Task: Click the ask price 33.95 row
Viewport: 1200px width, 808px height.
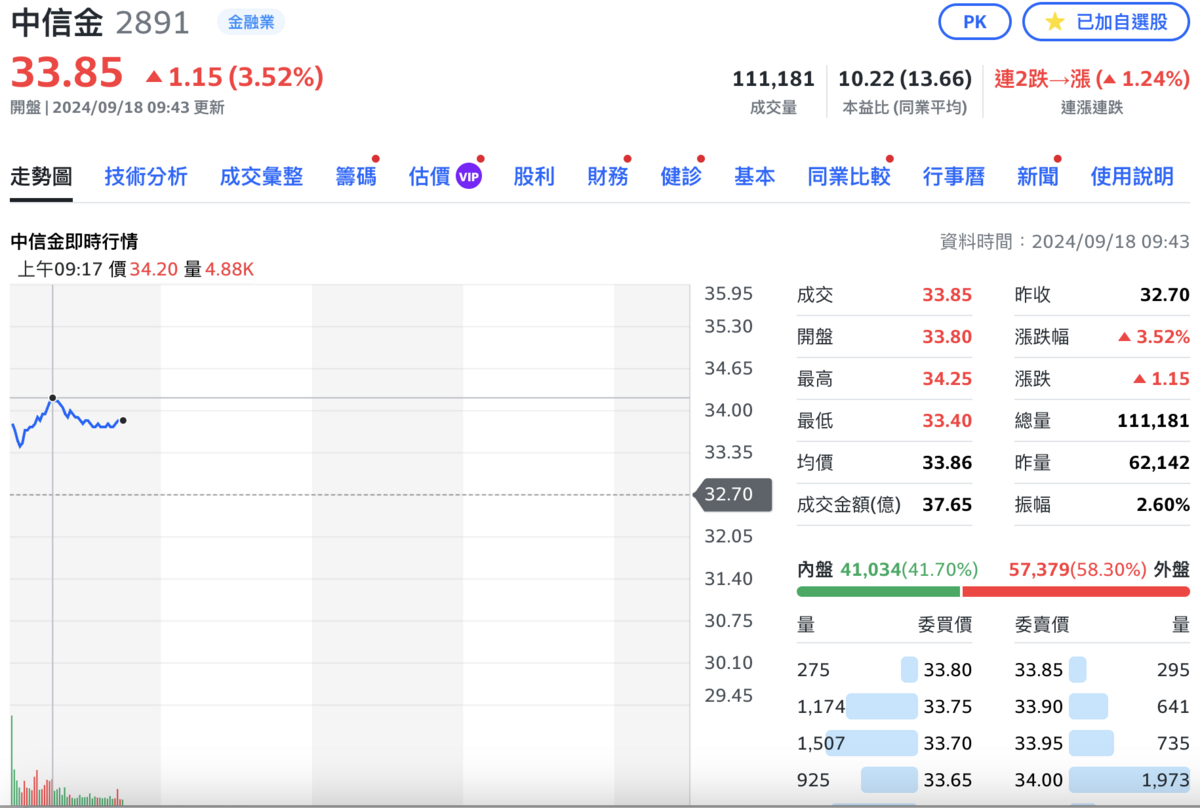Action: tap(1102, 744)
